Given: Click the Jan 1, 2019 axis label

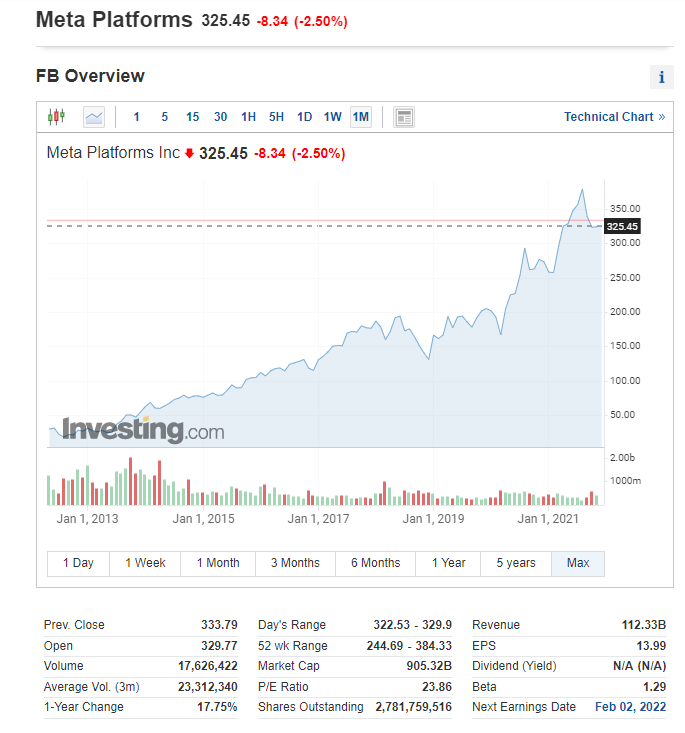Looking at the screenshot, I should point(433,519).
